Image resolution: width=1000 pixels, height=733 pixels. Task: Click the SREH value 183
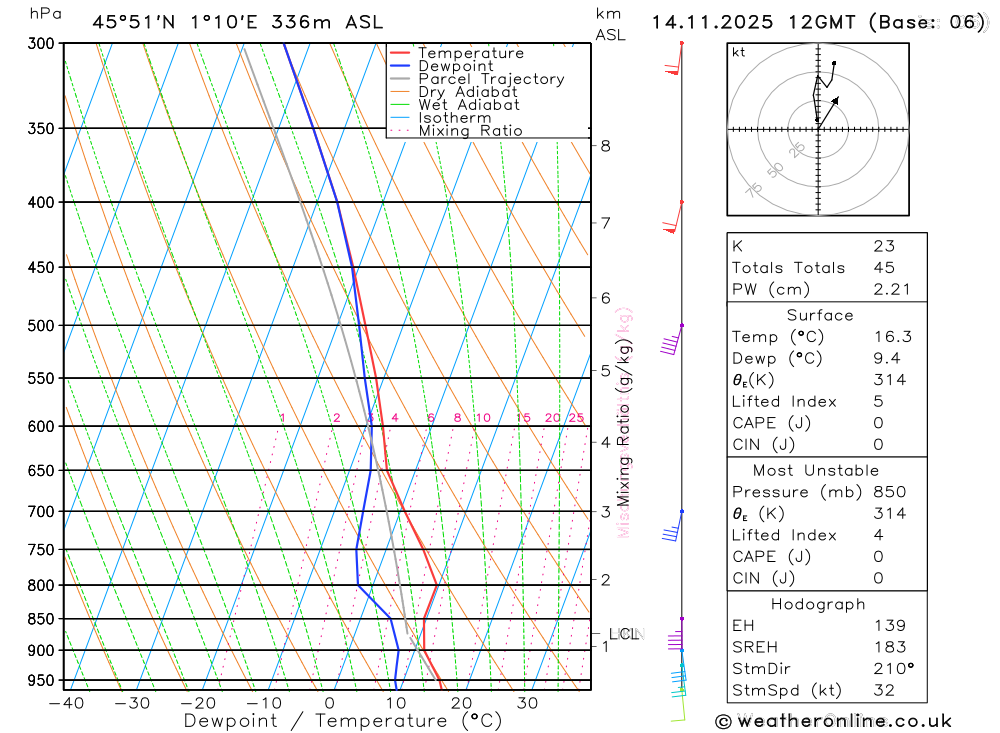[890, 648]
